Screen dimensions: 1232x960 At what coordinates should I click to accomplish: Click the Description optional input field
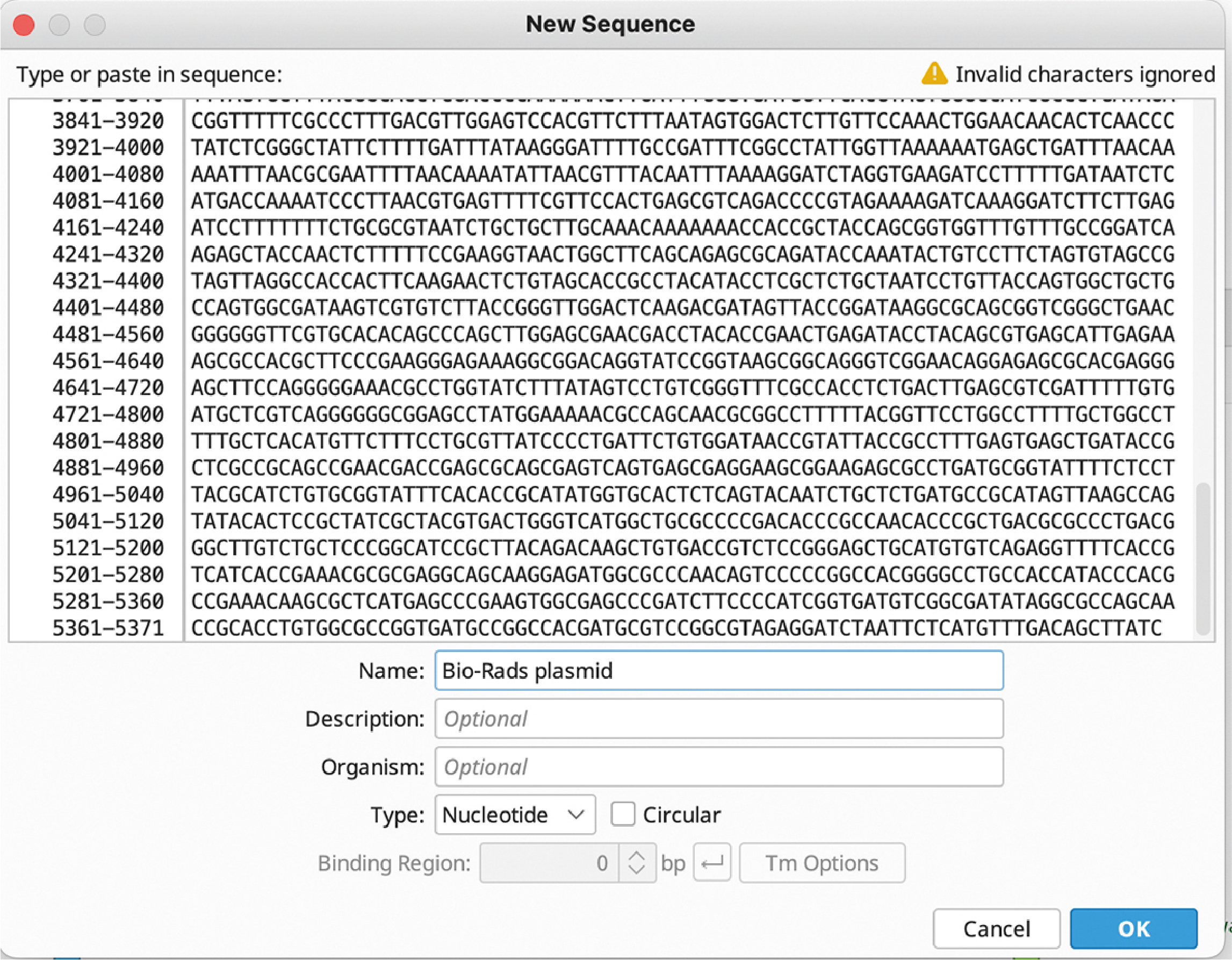[719, 719]
